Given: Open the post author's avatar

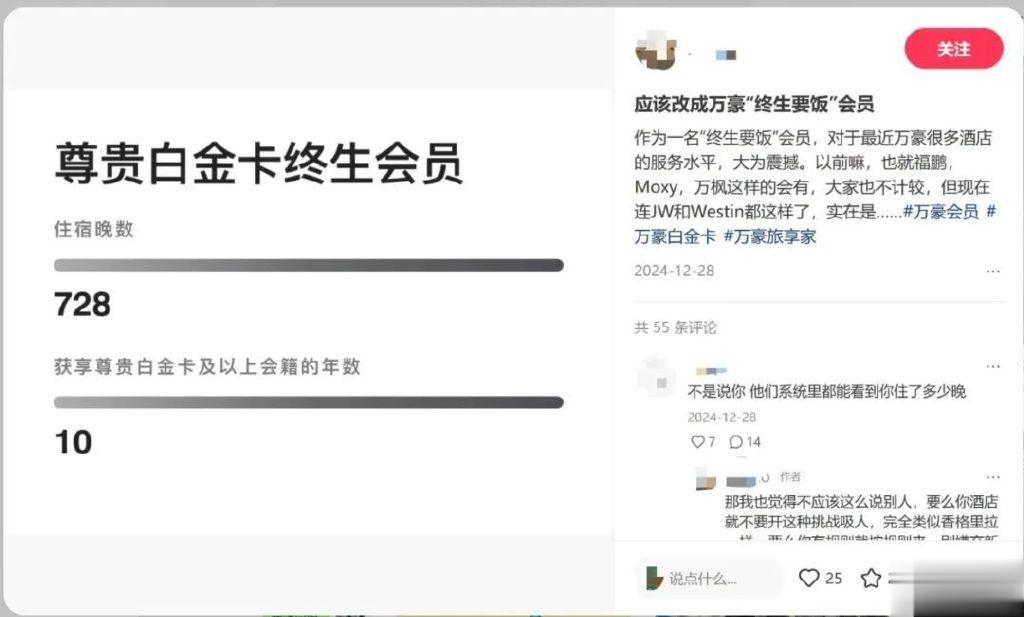Looking at the screenshot, I should (655, 50).
